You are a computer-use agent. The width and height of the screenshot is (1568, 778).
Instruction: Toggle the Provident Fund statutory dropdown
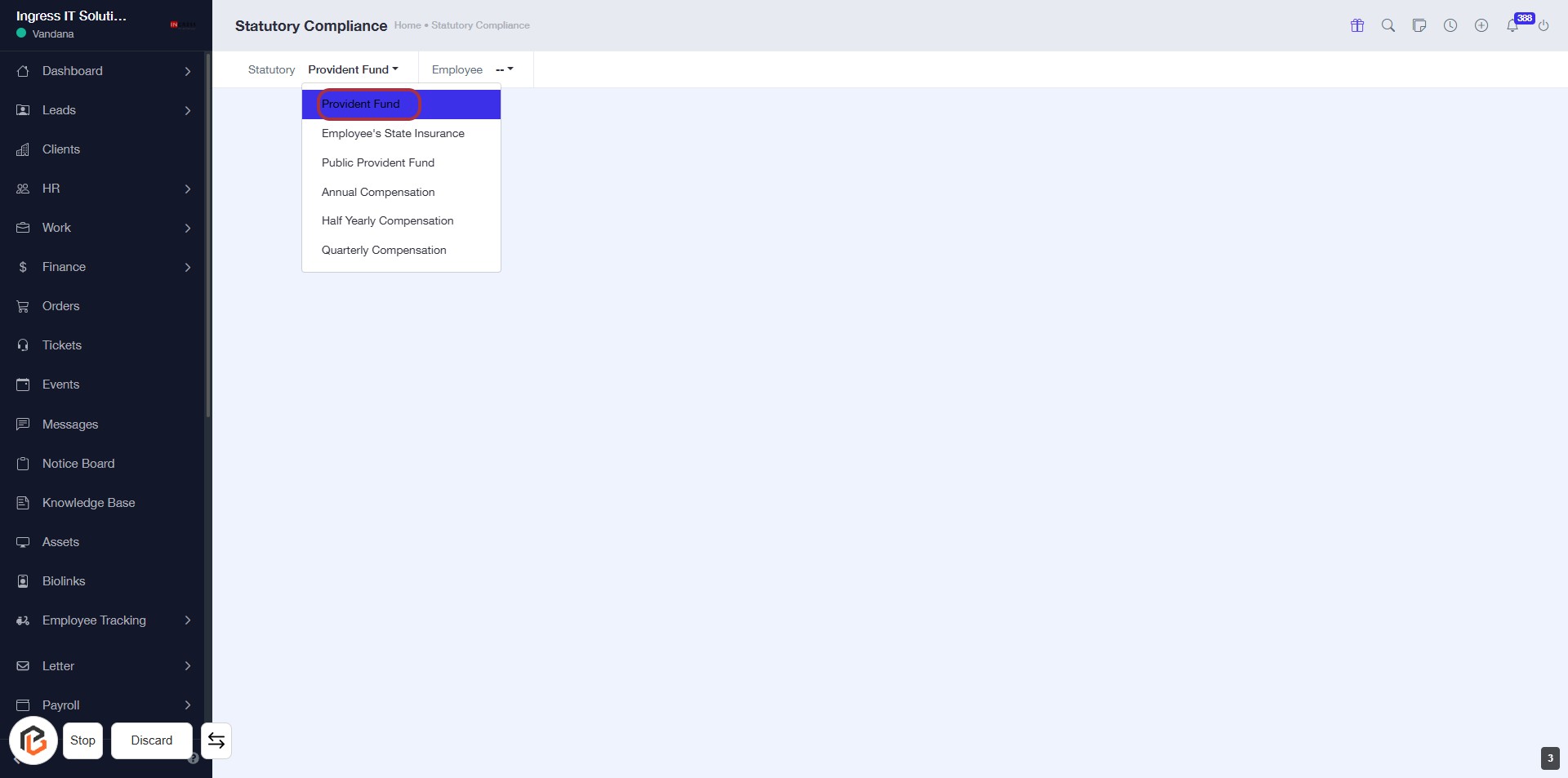pyautogui.click(x=353, y=69)
